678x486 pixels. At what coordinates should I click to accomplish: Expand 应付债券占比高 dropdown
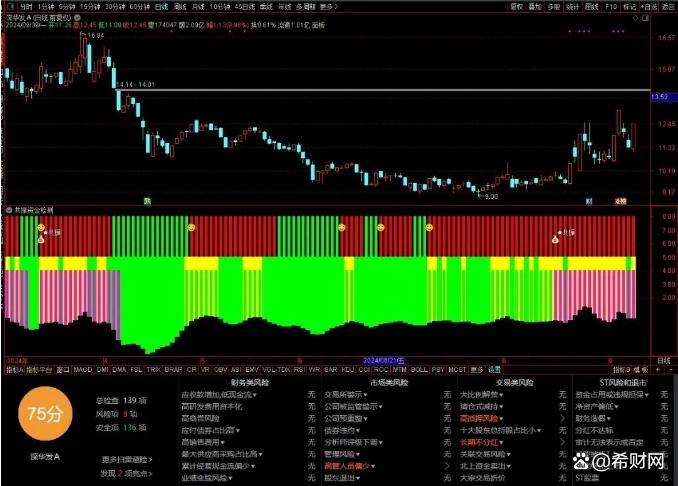(211, 431)
